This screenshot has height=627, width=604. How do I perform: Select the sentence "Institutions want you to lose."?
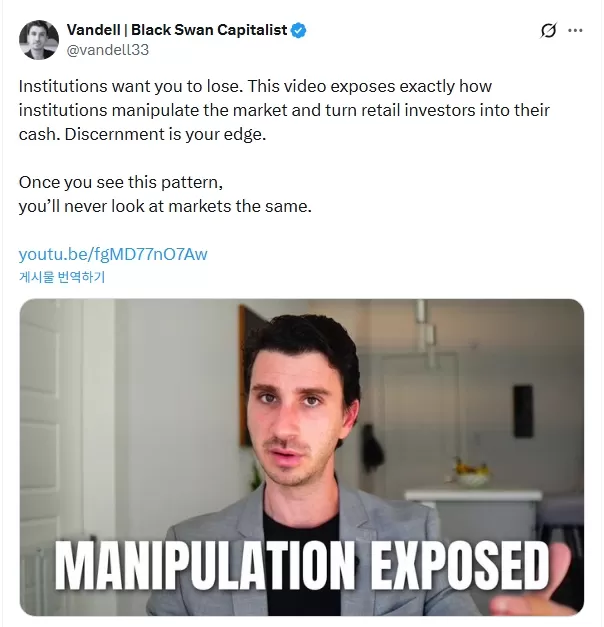[x=131, y=86]
